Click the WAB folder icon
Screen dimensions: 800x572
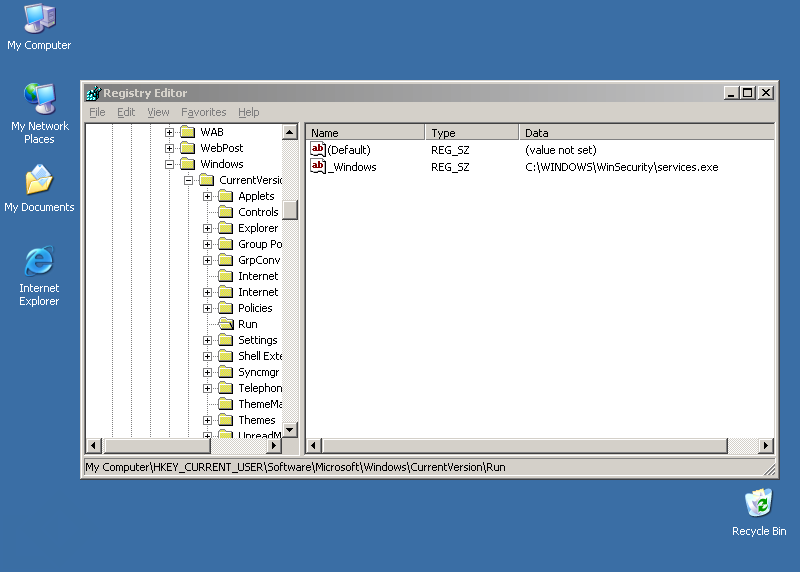[x=188, y=132]
